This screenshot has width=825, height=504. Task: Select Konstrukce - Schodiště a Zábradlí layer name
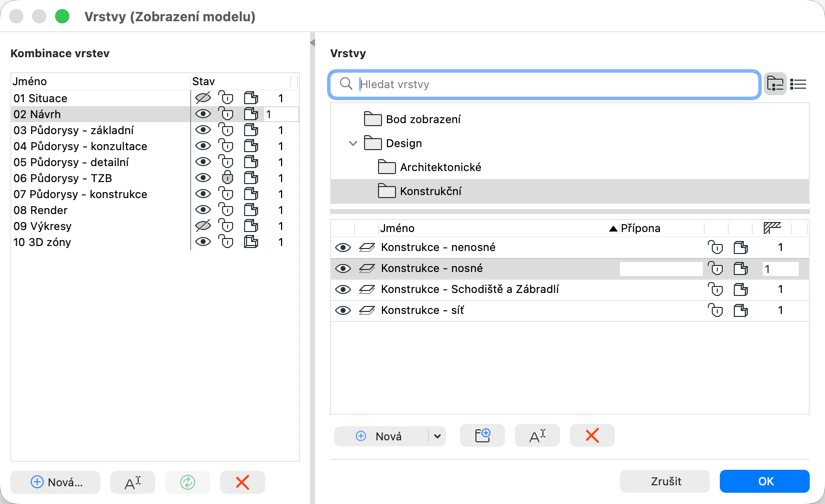pyautogui.click(x=470, y=289)
